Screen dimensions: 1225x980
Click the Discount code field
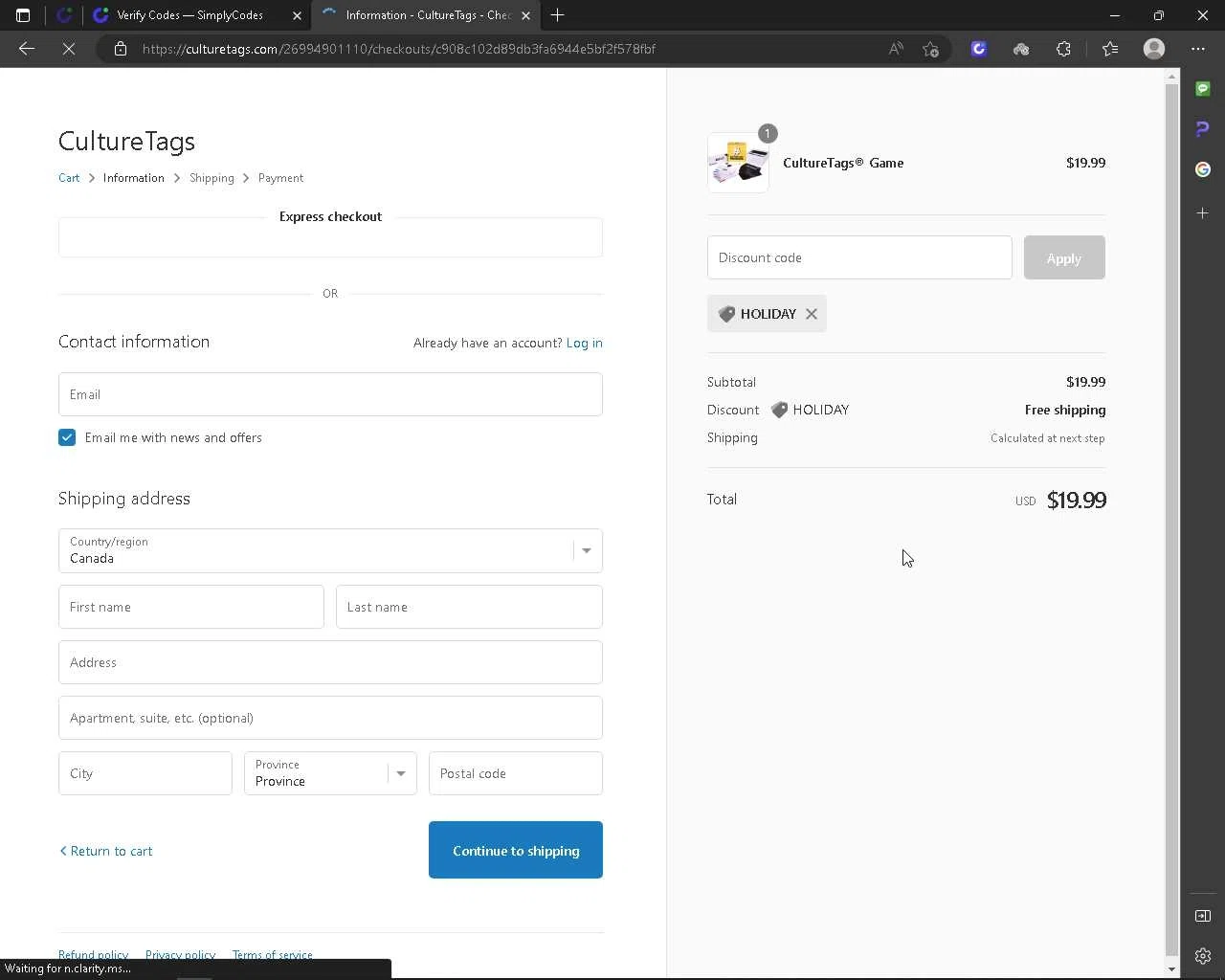coord(859,257)
